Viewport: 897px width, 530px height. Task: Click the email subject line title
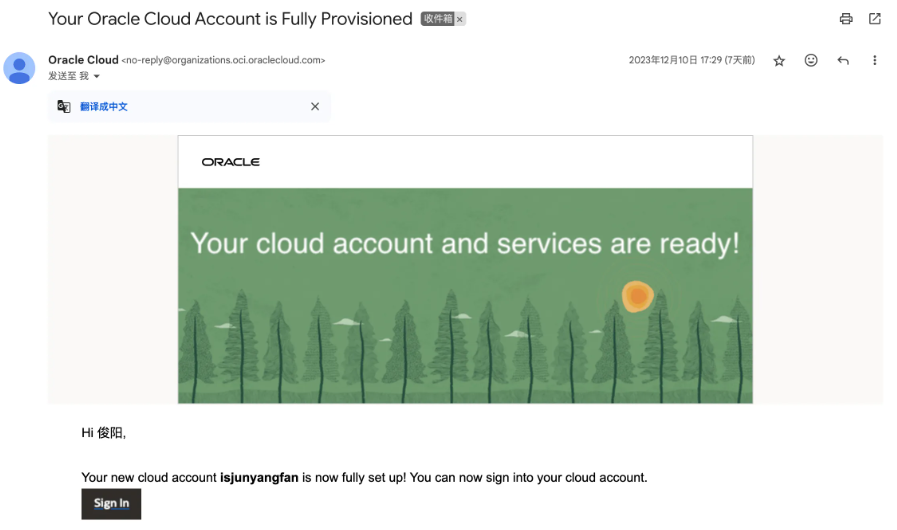[x=230, y=19]
